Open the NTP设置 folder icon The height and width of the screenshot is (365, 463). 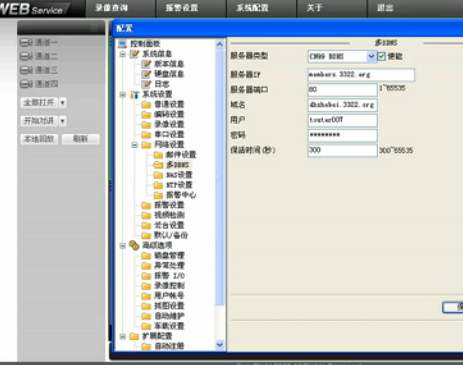tap(158, 185)
